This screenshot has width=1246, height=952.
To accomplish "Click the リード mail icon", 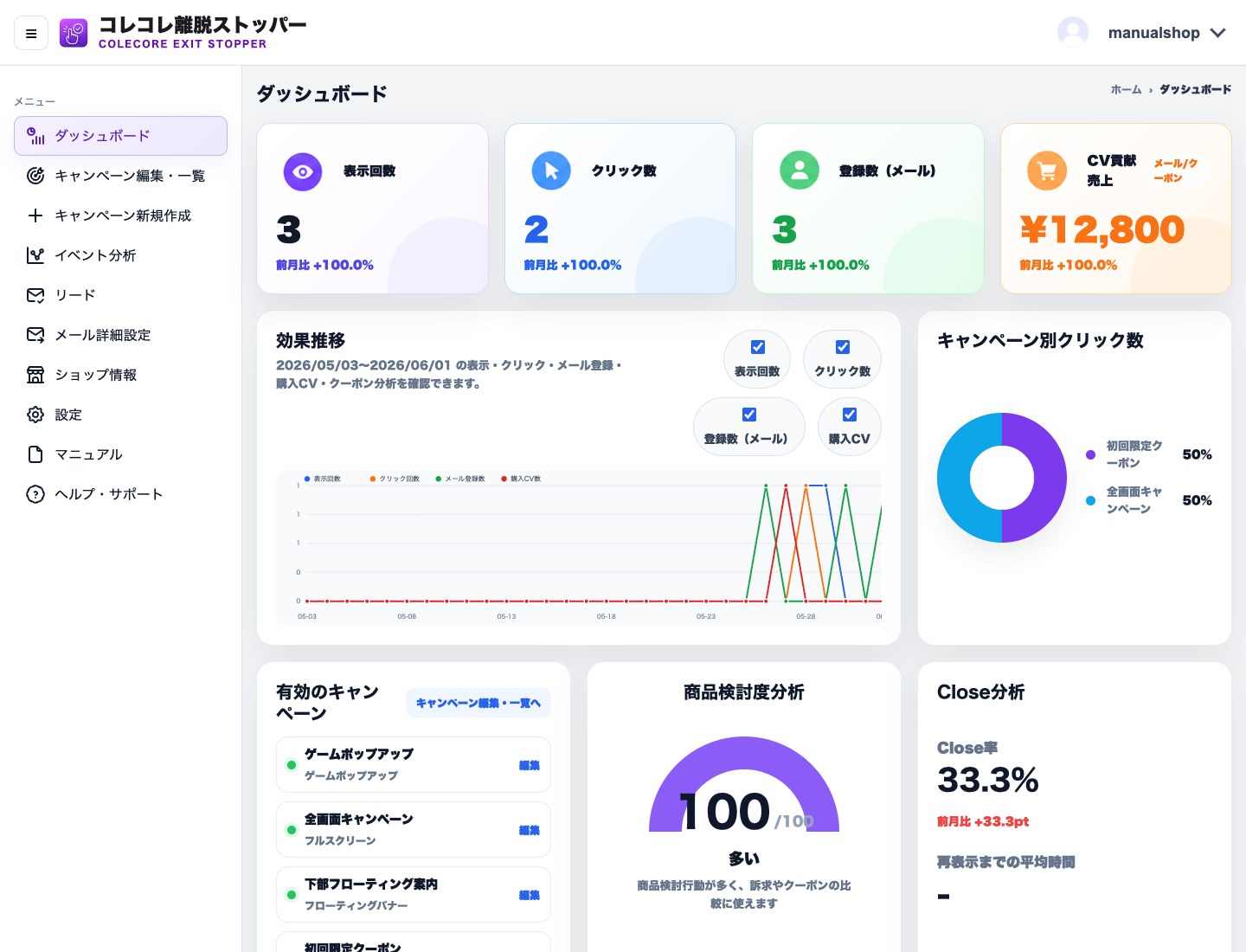I will [35, 295].
